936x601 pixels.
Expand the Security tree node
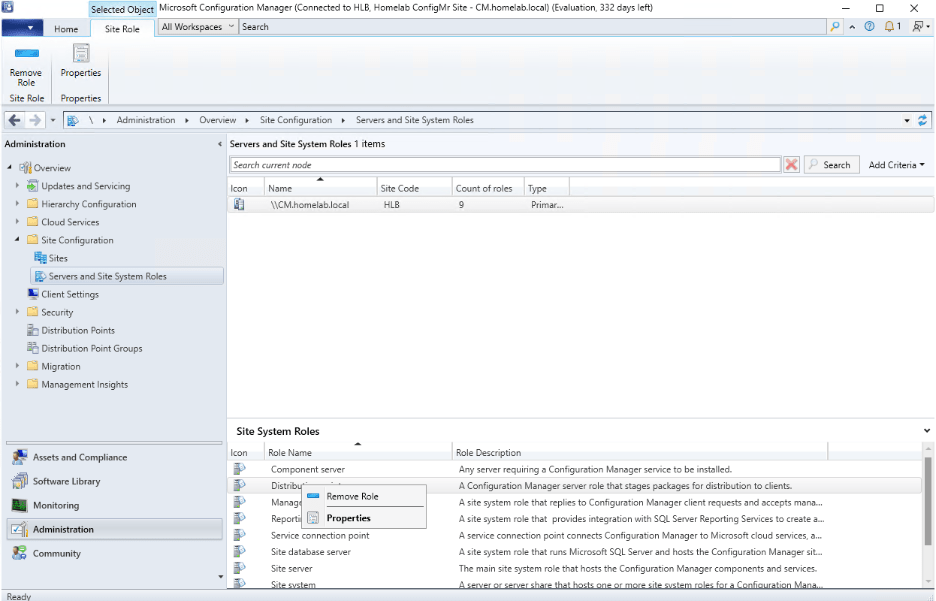[x=16, y=312]
